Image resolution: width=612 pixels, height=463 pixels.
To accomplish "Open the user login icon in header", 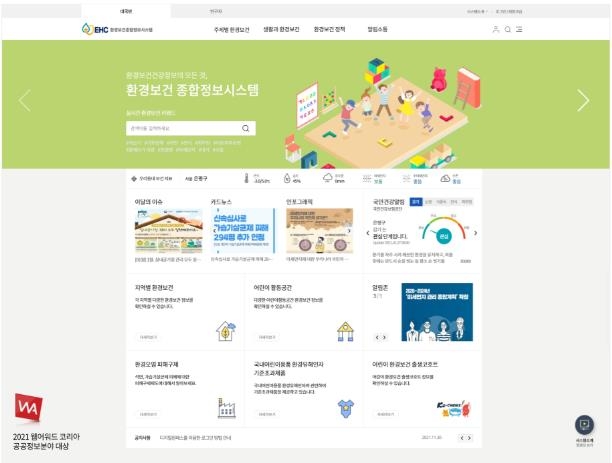I will click(x=496, y=29).
